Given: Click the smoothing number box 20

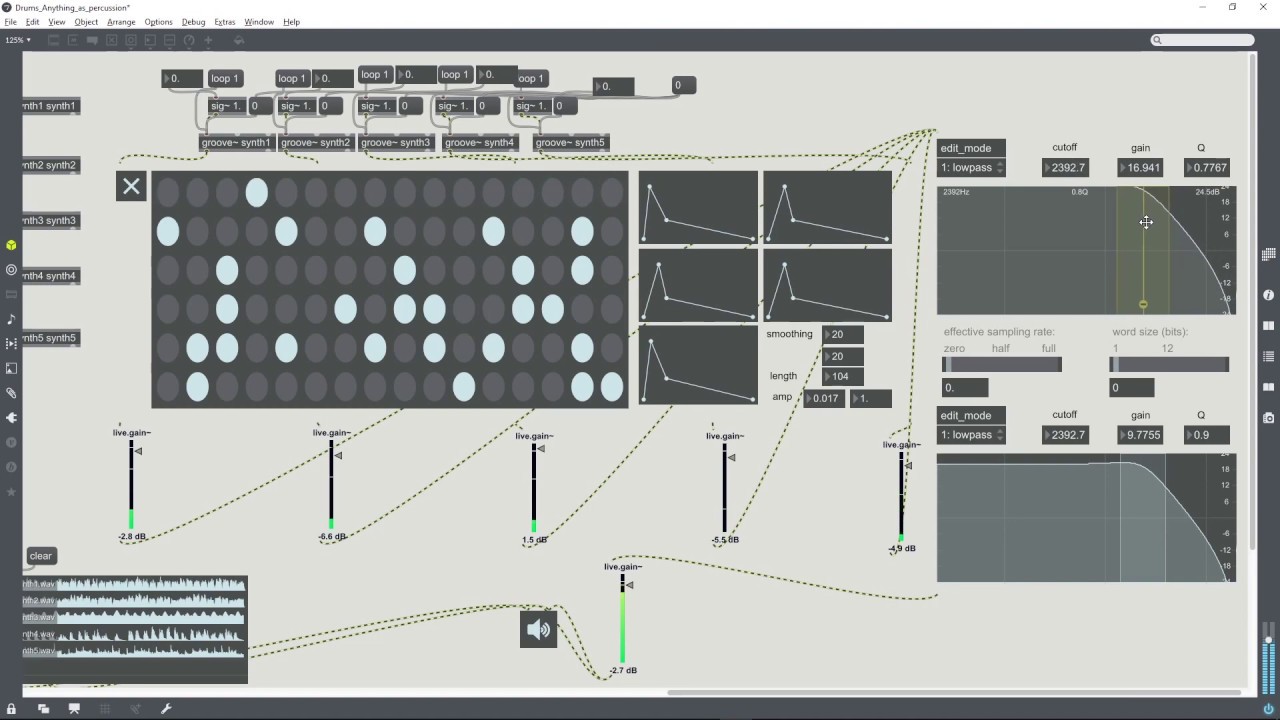Looking at the screenshot, I should pyautogui.click(x=842, y=334).
